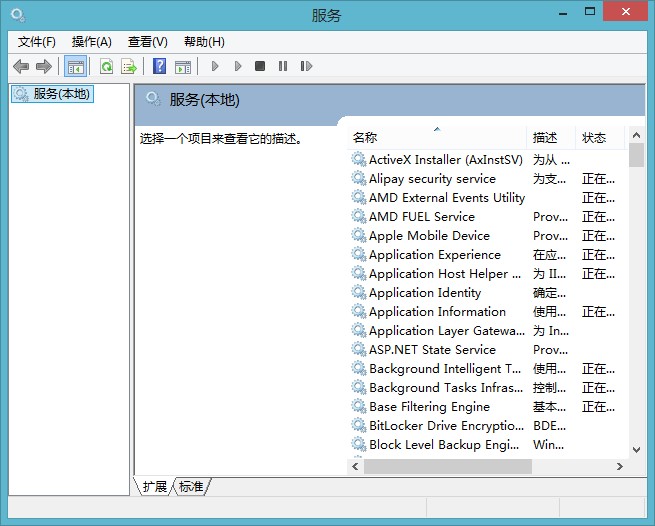This screenshot has width=655, height=526.
Task: Click the Back arrow toolbar icon
Action: coord(21,66)
